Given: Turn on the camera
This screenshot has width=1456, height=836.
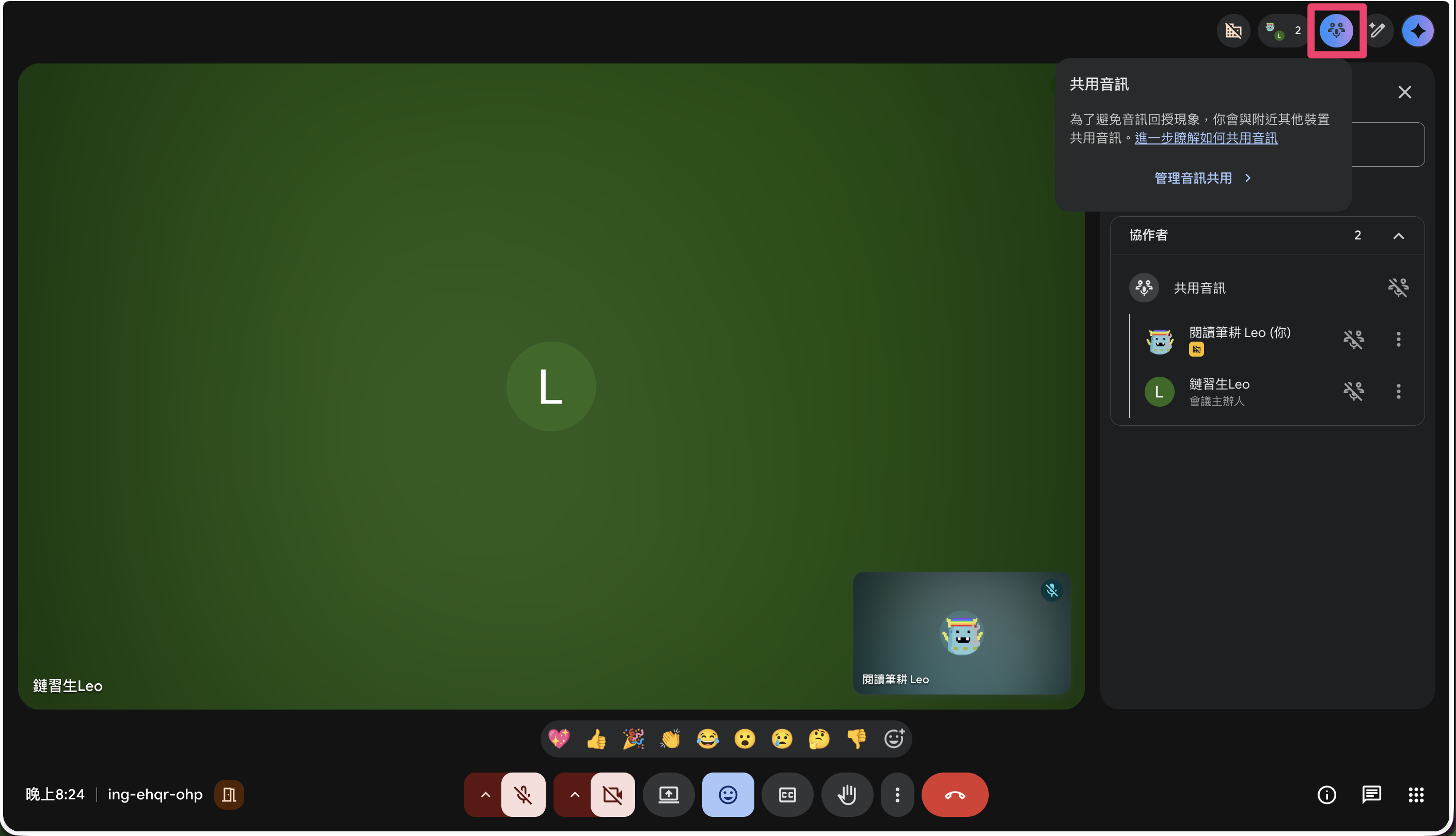Looking at the screenshot, I should point(612,795).
